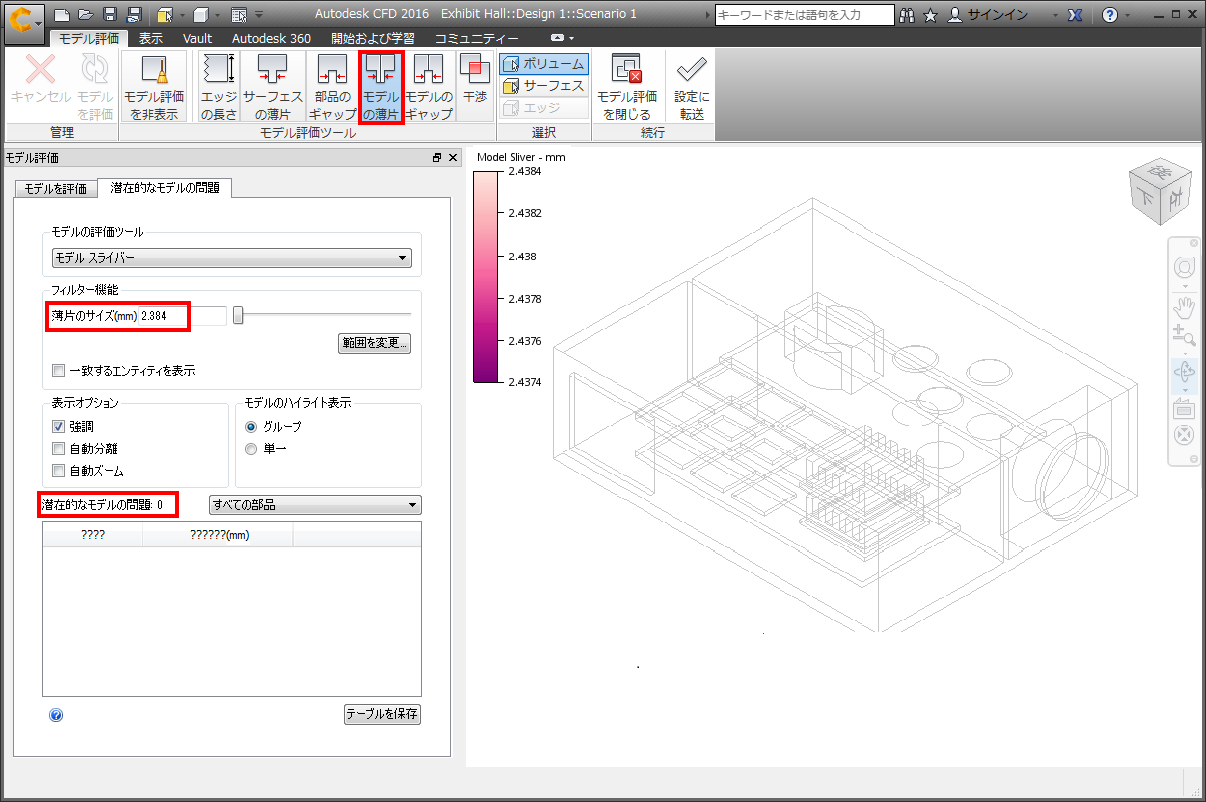Expand the orbit tool dropdown arrow
Image resolution: width=1206 pixels, height=802 pixels.
pyautogui.click(x=1183, y=390)
